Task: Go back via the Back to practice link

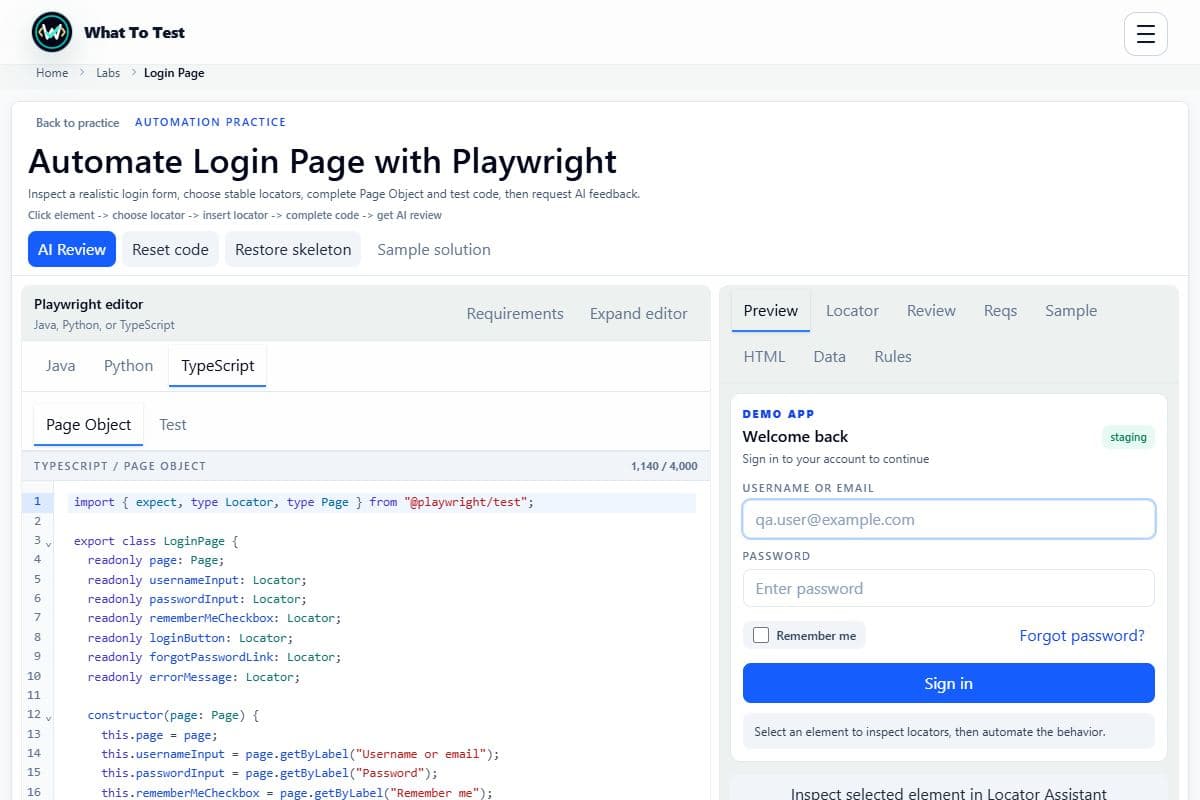Action: point(77,123)
